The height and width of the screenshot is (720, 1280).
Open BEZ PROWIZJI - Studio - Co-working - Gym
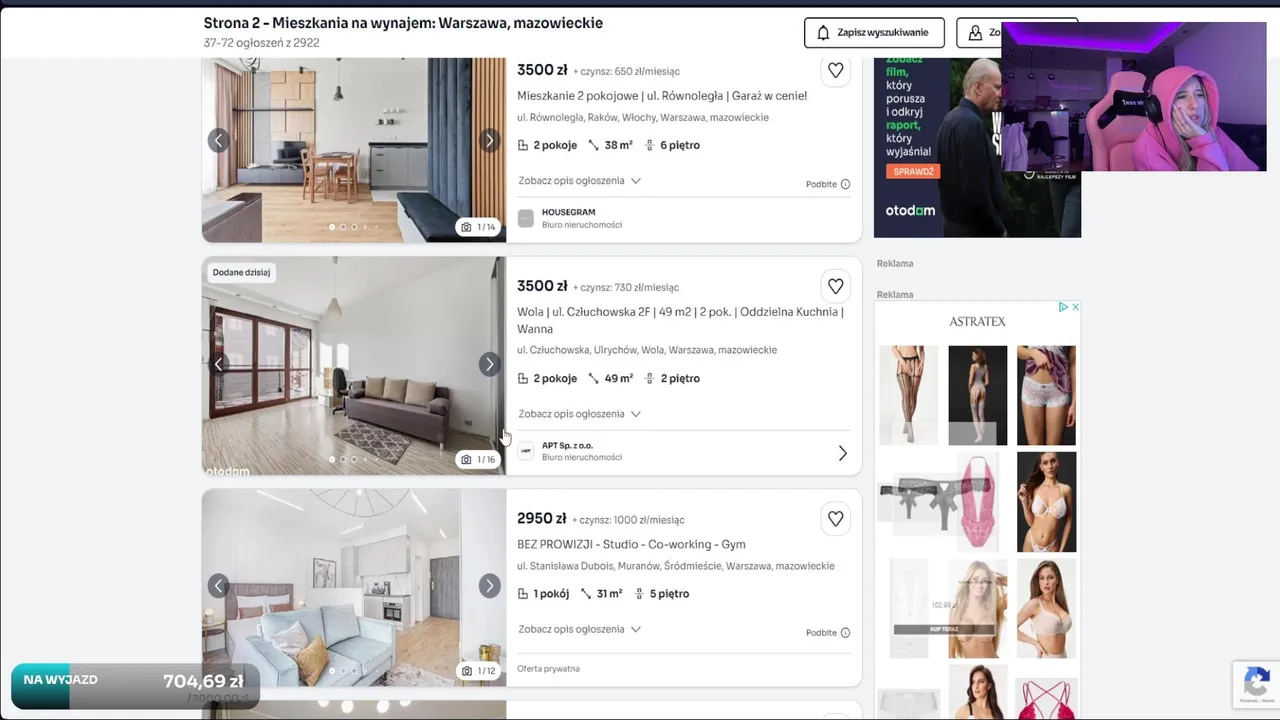pyautogui.click(x=631, y=544)
